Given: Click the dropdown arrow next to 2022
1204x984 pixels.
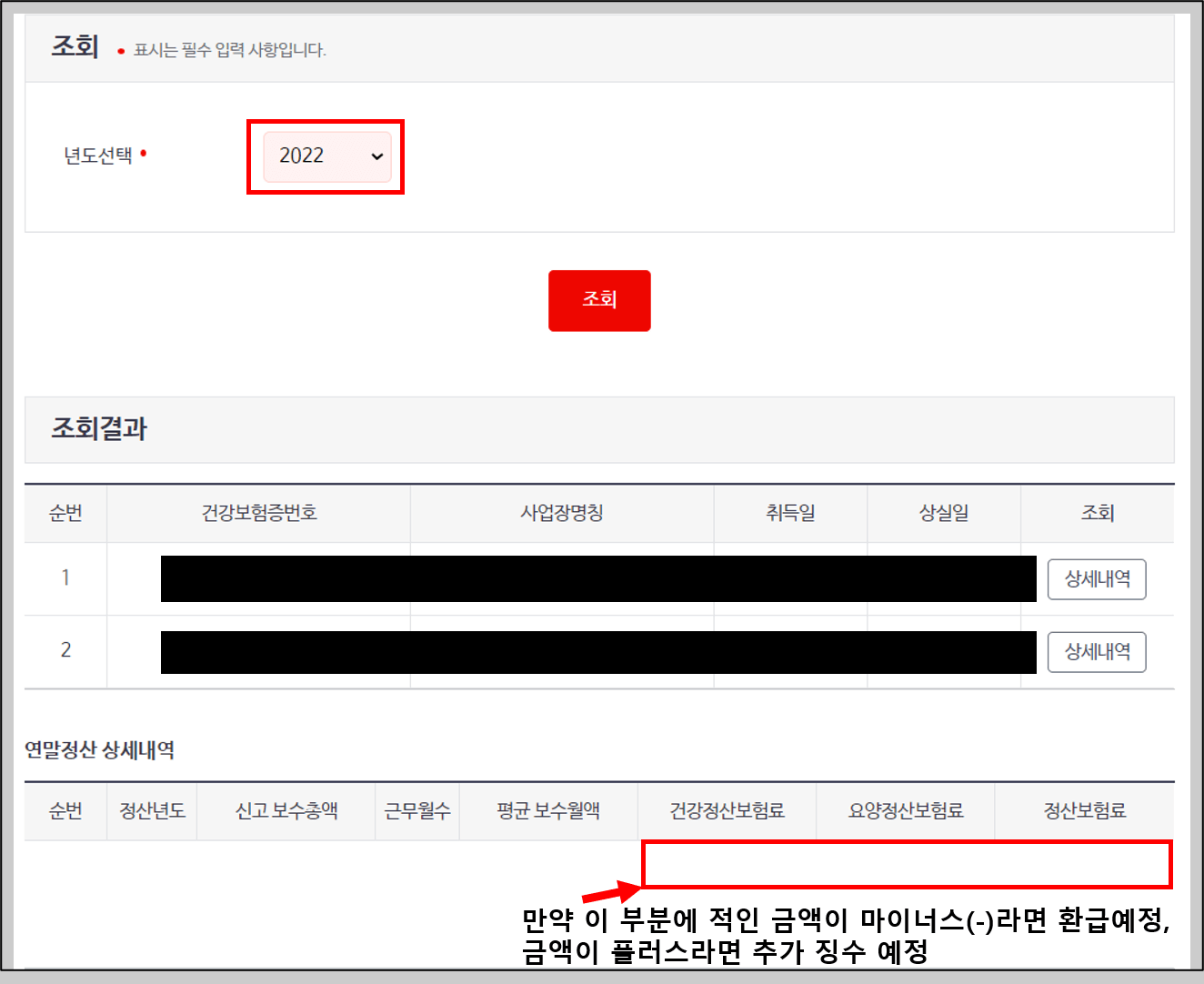Looking at the screenshot, I should click(x=376, y=156).
